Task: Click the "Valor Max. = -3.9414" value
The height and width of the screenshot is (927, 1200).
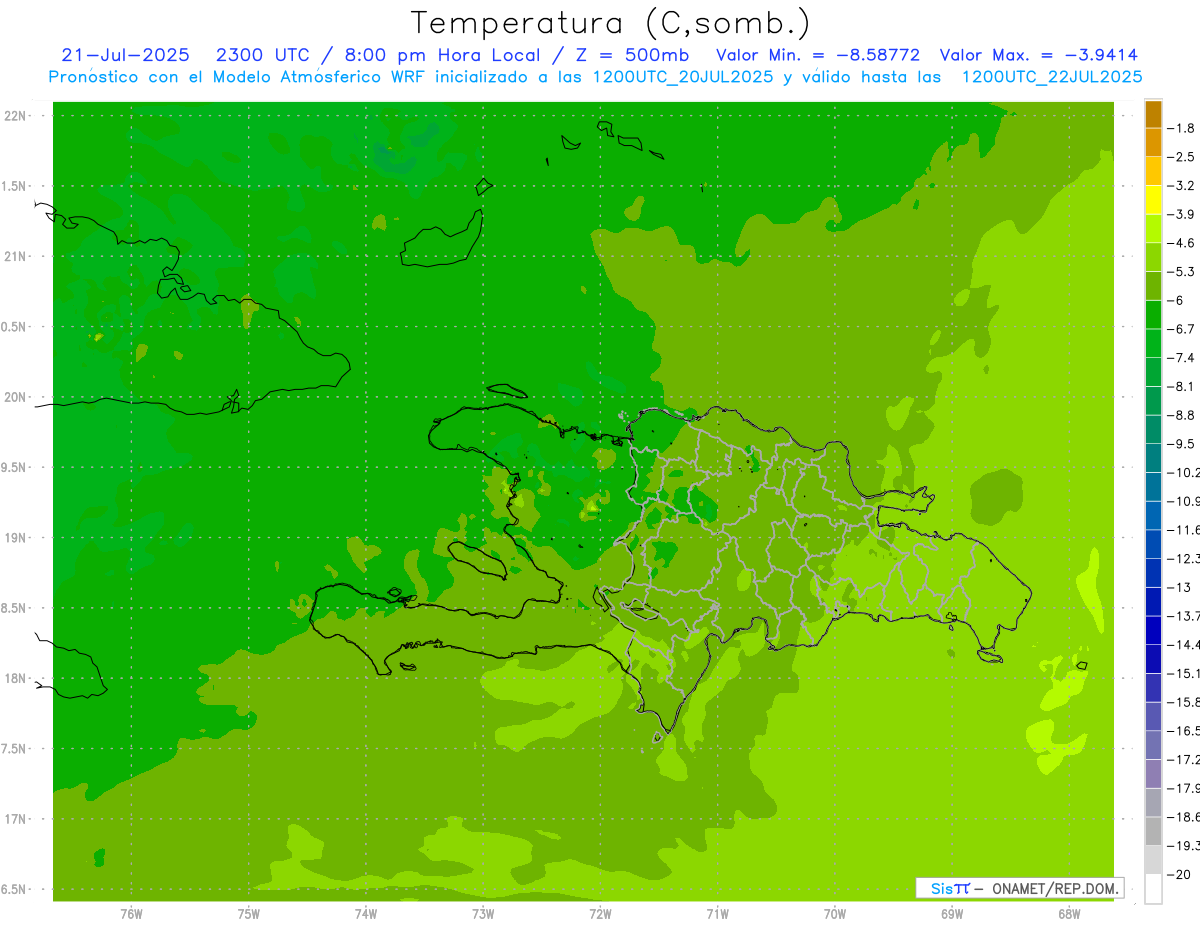Action: click(x=1038, y=55)
